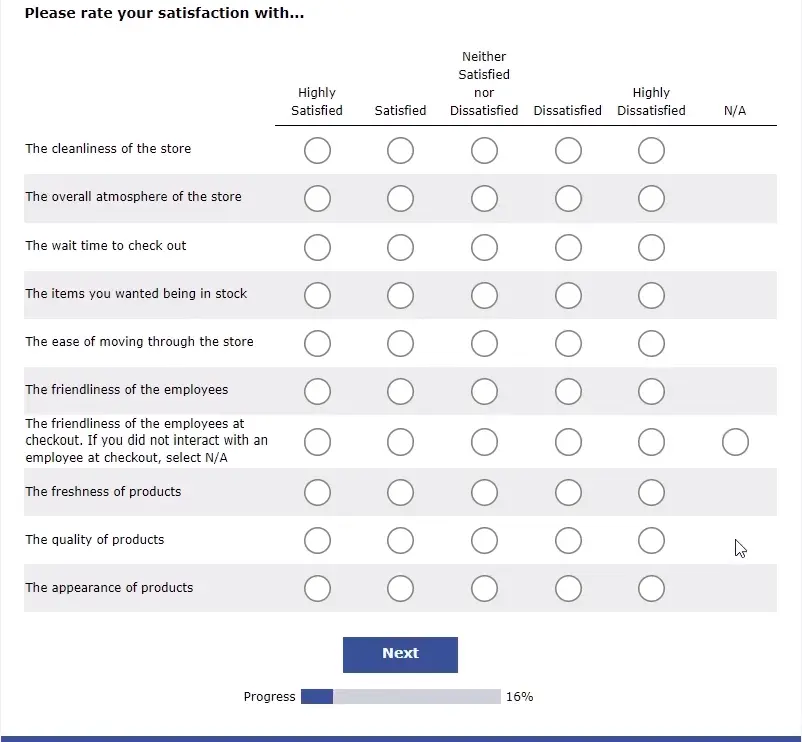Select Highly Dissatisfied for store cleanliness
802x742 pixels.
(651, 150)
